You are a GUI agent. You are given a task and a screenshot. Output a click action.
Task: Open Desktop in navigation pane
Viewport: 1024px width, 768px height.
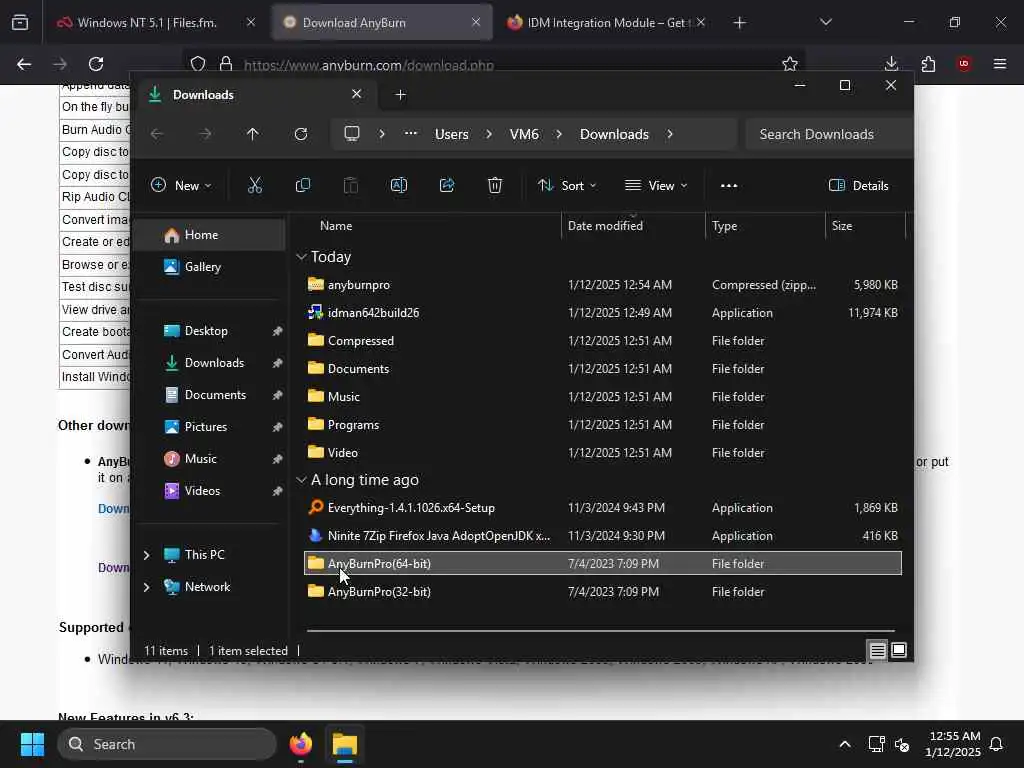point(209,331)
